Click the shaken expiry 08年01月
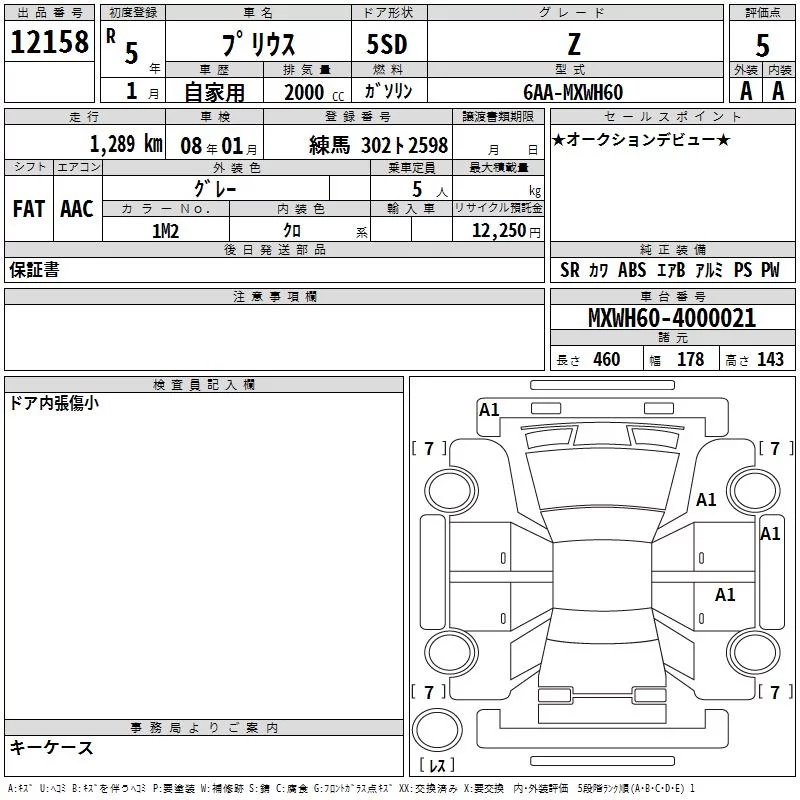Image resolution: width=800 pixels, height=800 pixels. [219, 146]
